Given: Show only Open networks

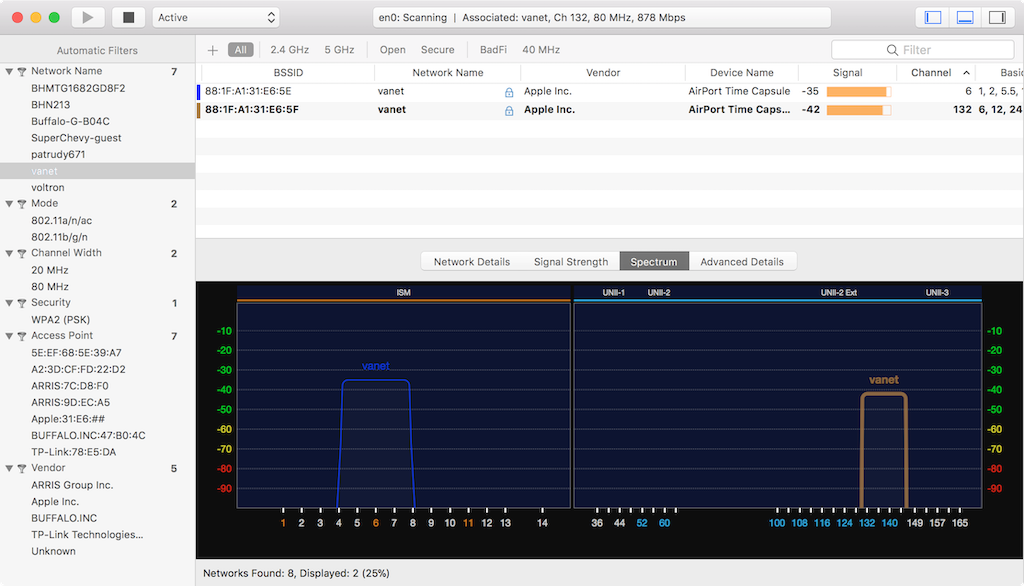Looking at the screenshot, I should [x=392, y=50].
